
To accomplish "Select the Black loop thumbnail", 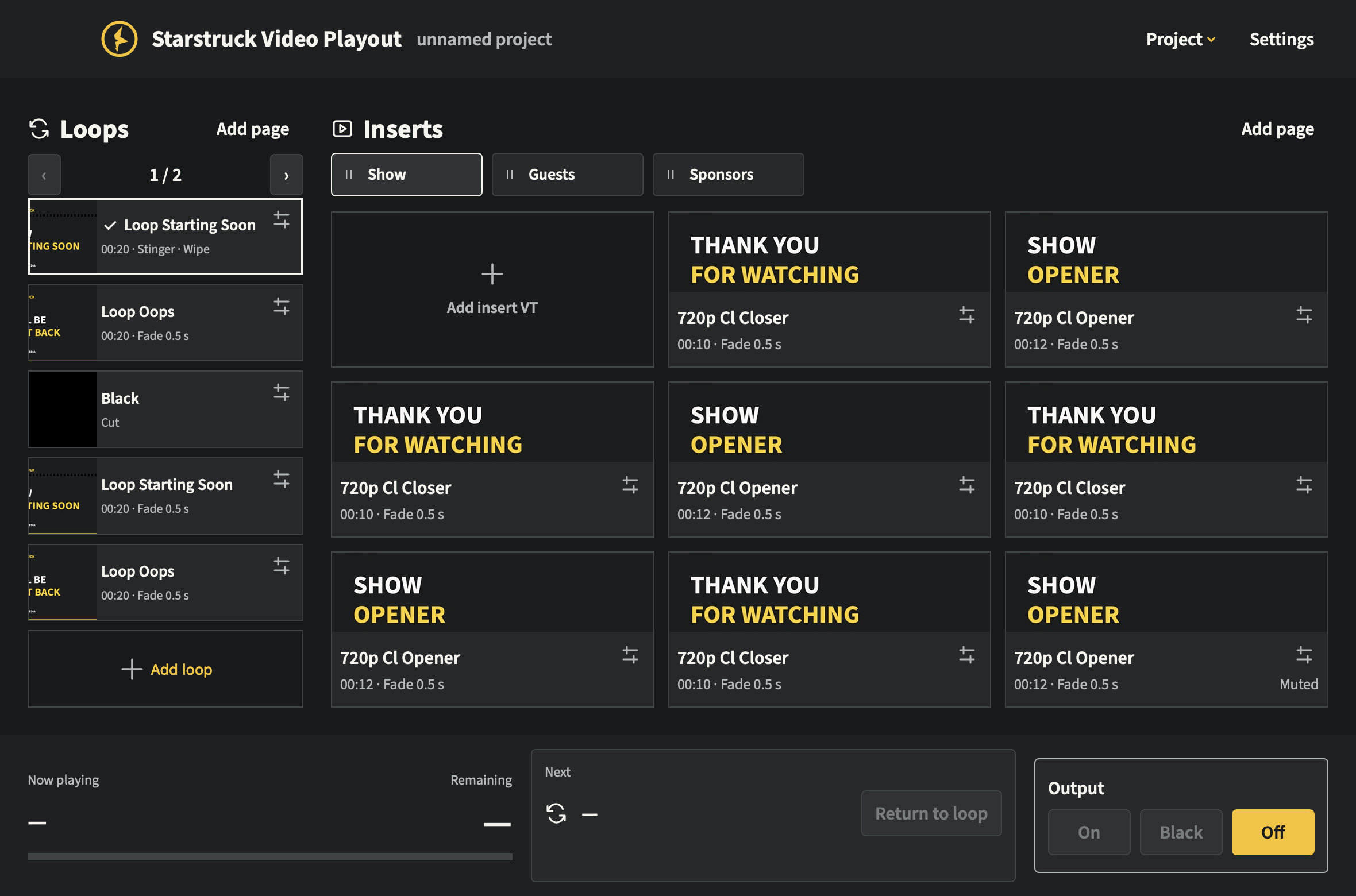I will (63, 410).
